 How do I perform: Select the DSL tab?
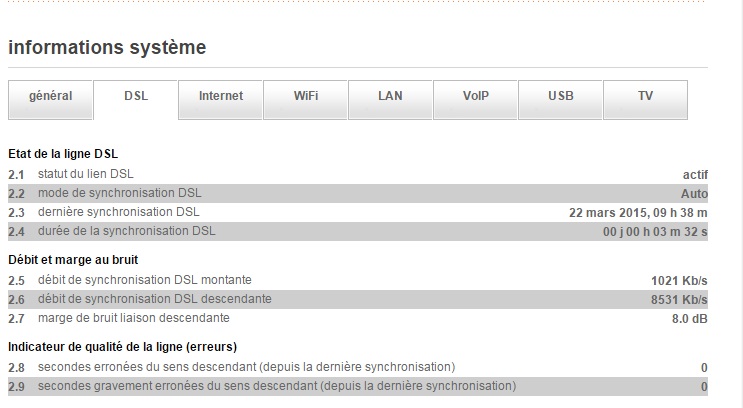pos(136,97)
